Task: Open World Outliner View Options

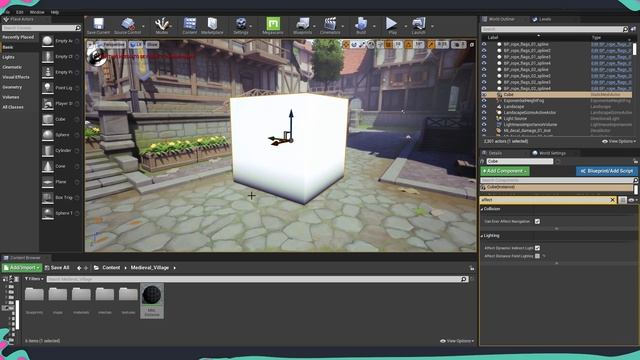Action: click(619, 141)
